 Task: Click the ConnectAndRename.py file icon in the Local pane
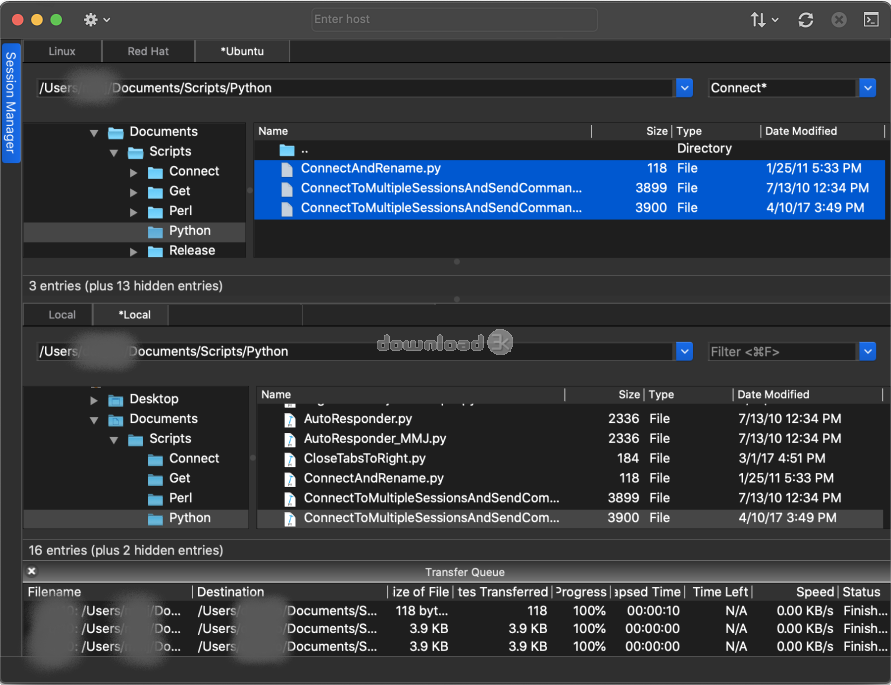(x=290, y=479)
